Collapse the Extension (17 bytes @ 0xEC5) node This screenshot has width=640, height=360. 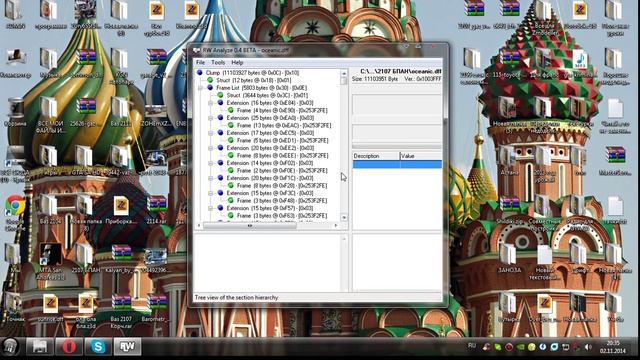[x=211, y=133]
